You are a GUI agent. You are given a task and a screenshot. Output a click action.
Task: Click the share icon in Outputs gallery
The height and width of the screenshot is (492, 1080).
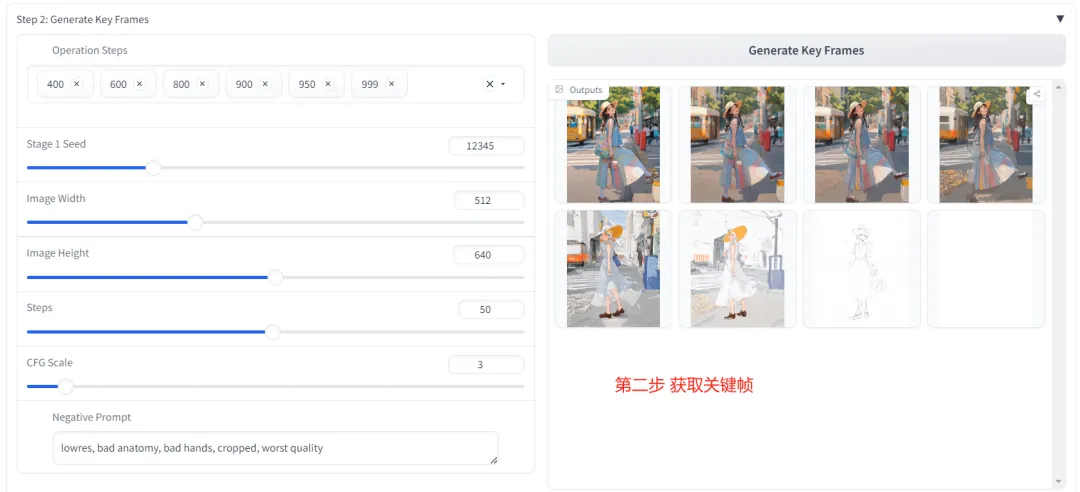pyautogui.click(x=1037, y=95)
